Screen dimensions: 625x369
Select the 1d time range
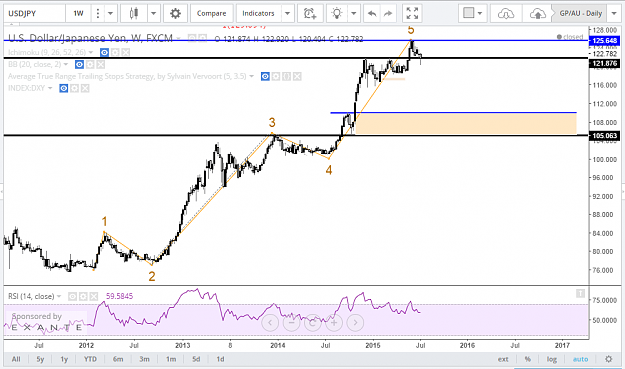(220, 359)
